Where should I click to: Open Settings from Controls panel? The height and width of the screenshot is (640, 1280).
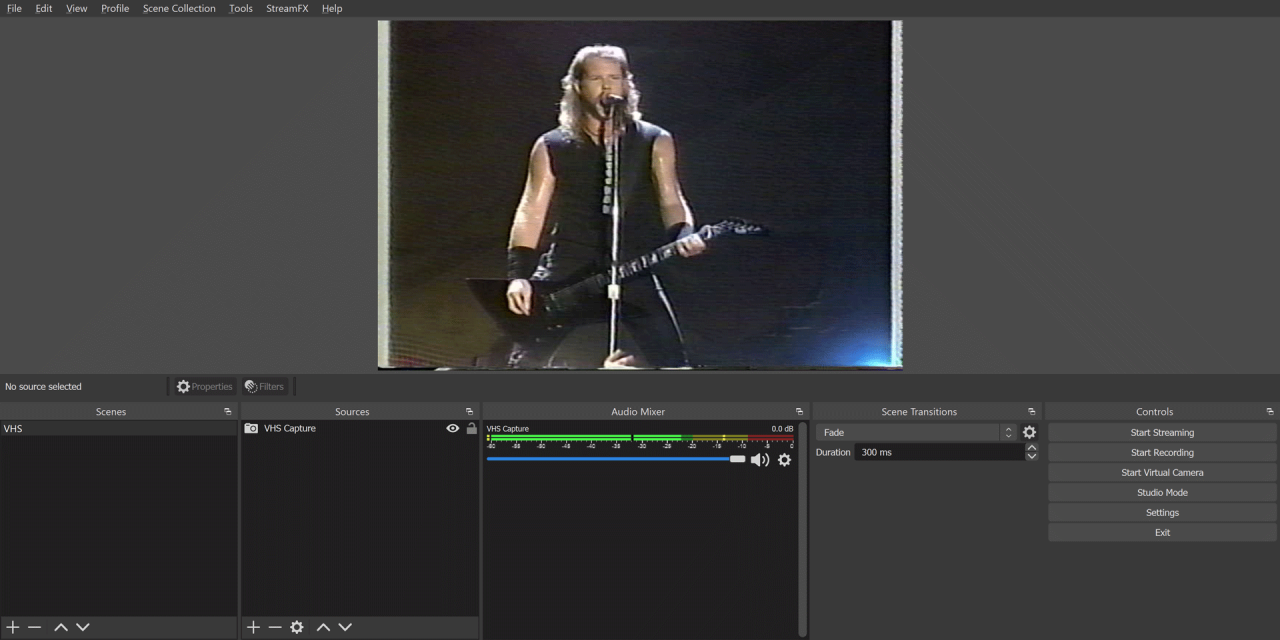pyautogui.click(x=1162, y=513)
